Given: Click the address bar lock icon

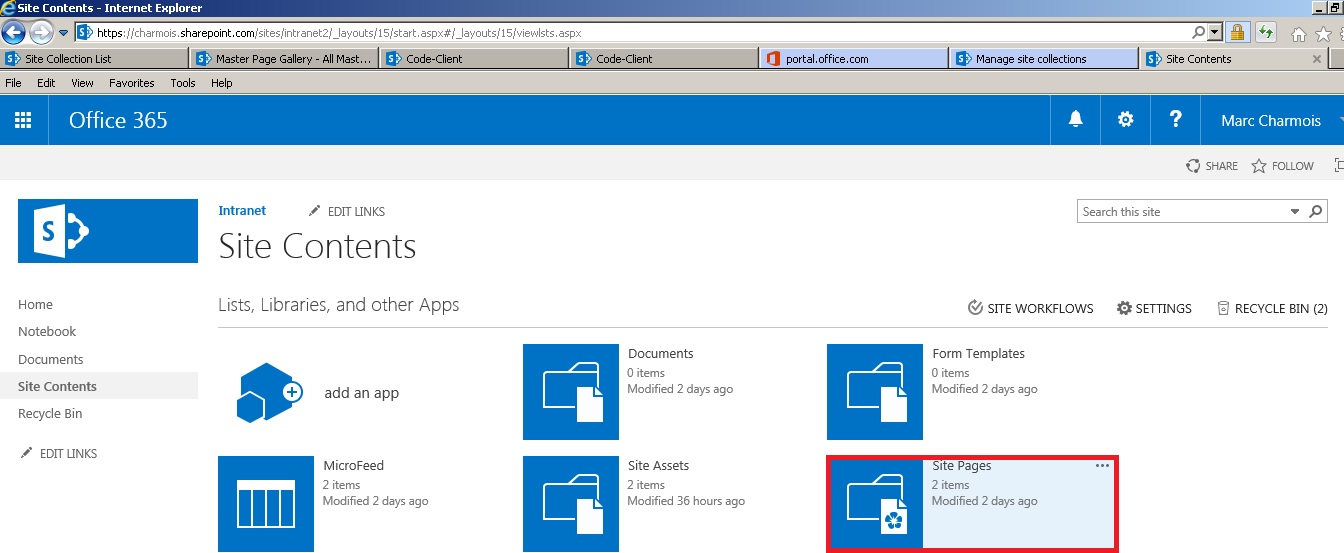Looking at the screenshot, I should [x=1238, y=32].
